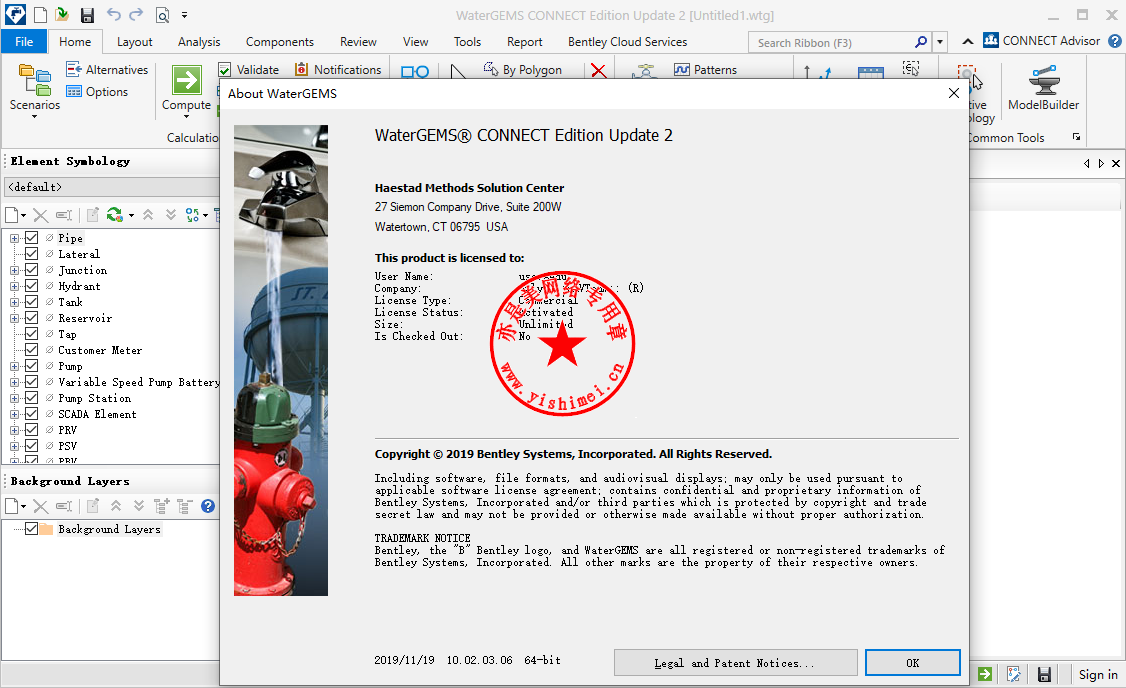
Task: Toggle the Pipe symbology checkbox
Action: pyautogui.click(x=32, y=238)
